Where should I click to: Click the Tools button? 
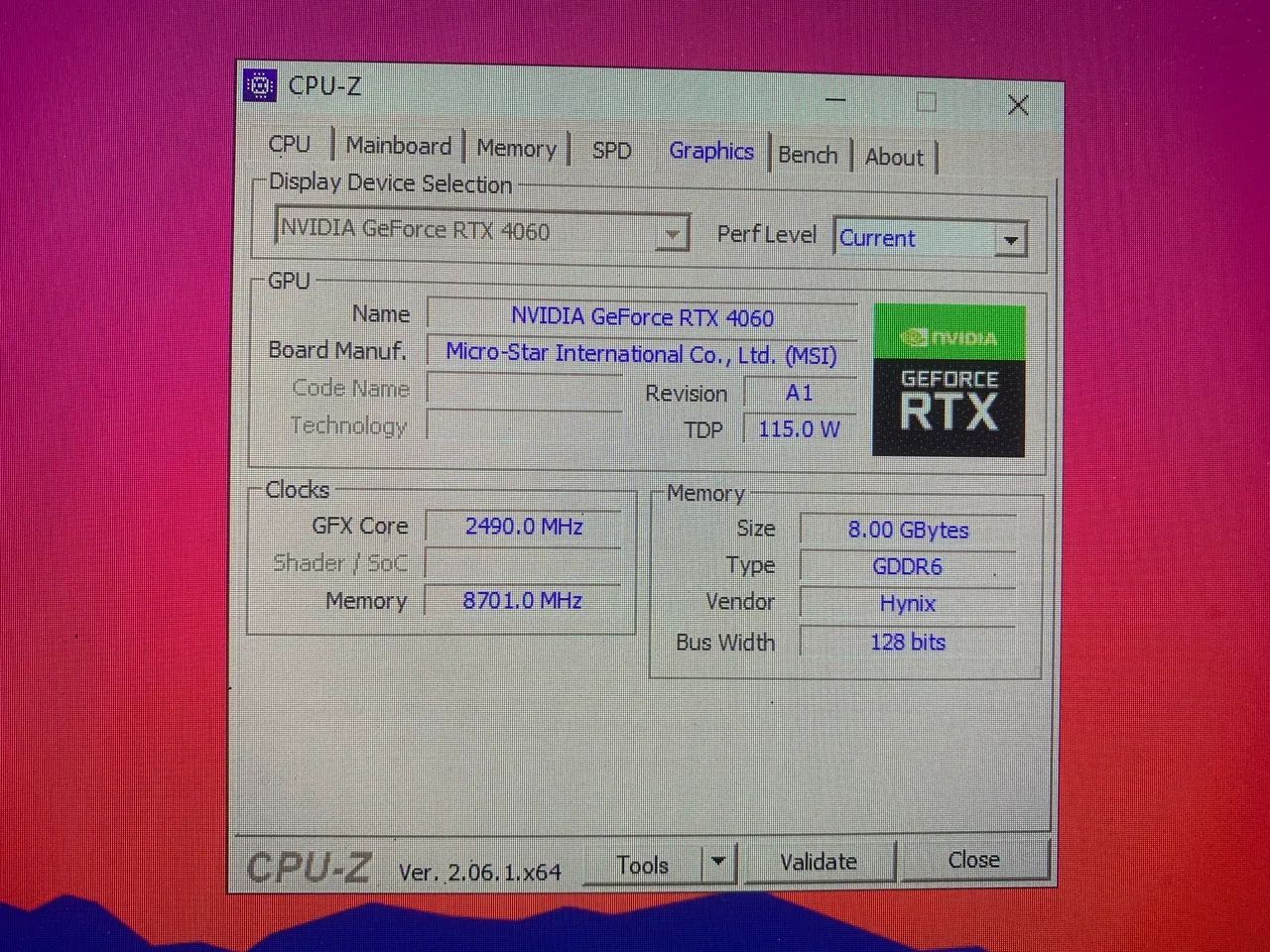coord(643,865)
